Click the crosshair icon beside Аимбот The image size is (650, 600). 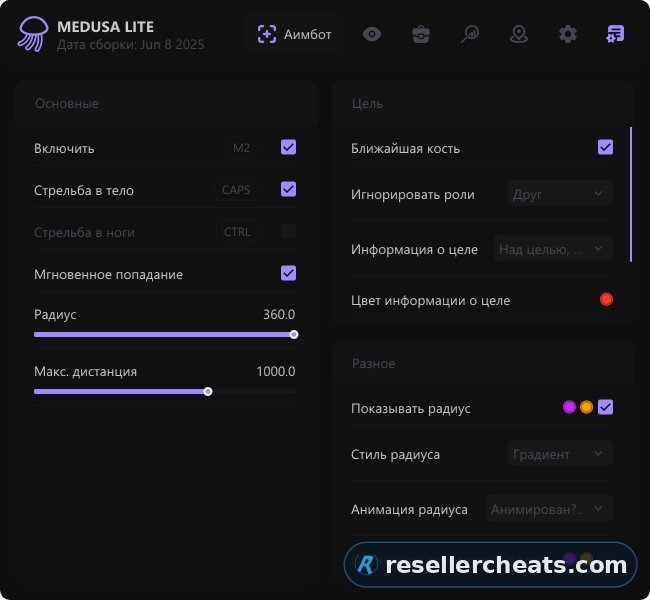pyautogui.click(x=267, y=34)
